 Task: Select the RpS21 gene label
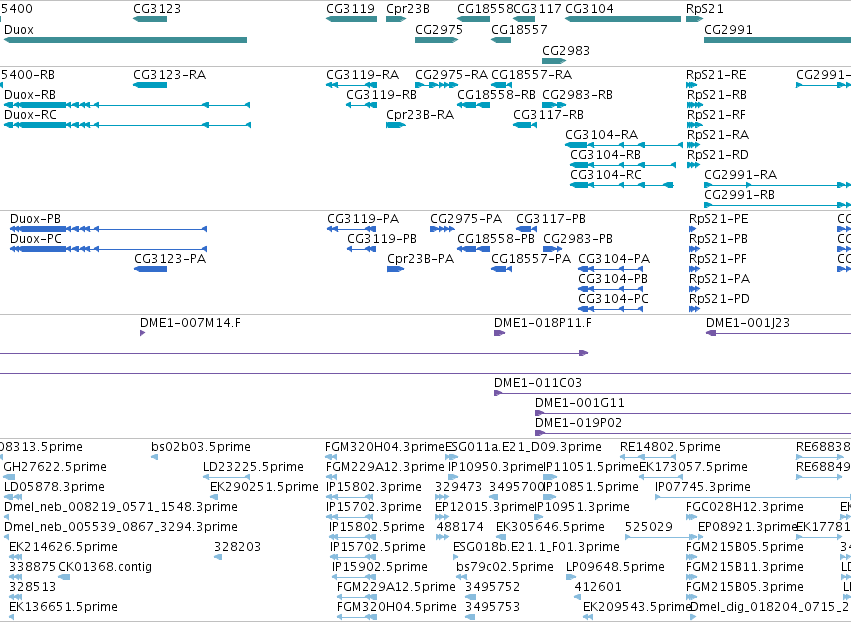click(x=704, y=9)
